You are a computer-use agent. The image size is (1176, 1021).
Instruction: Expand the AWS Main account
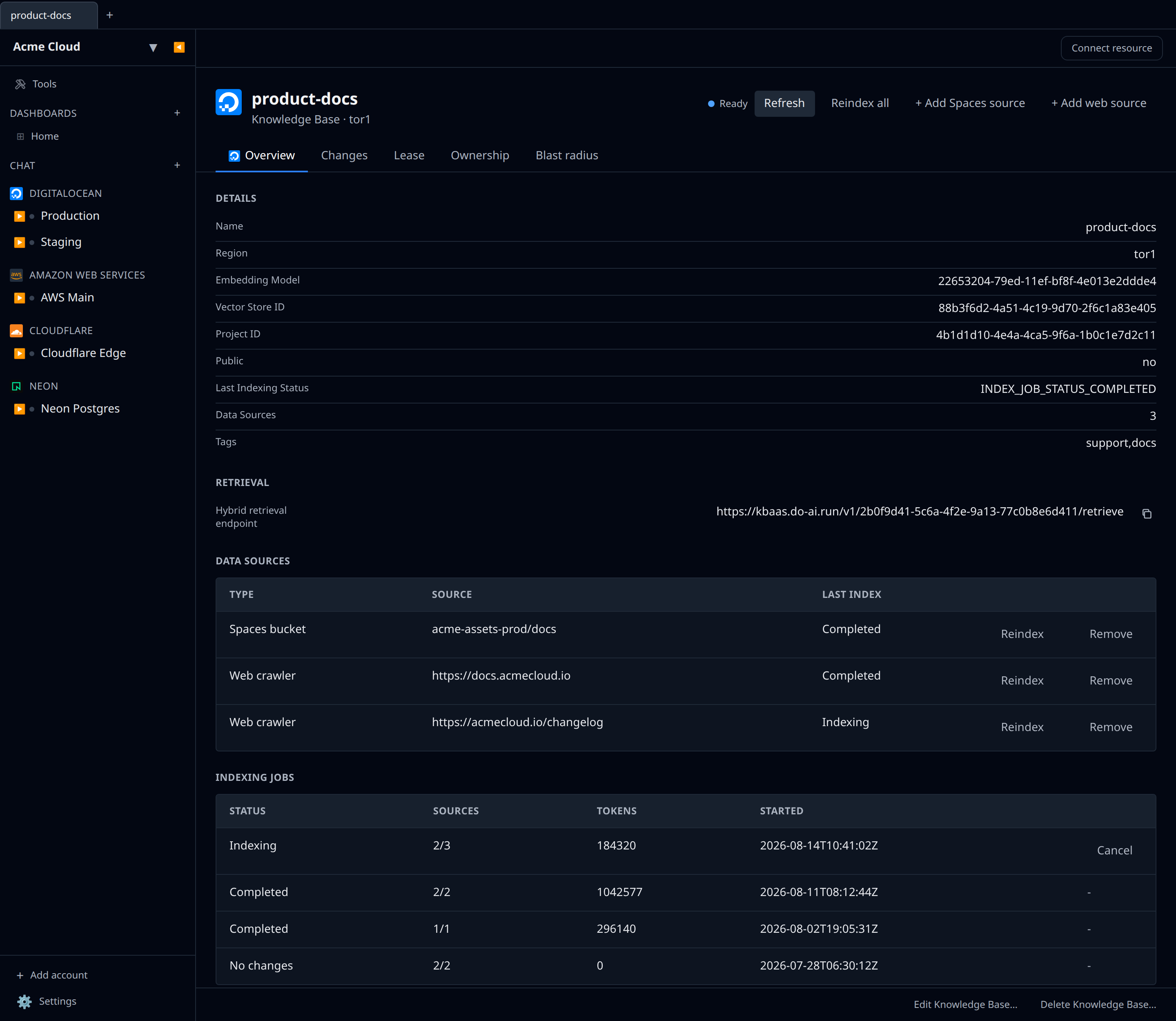tap(19, 297)
